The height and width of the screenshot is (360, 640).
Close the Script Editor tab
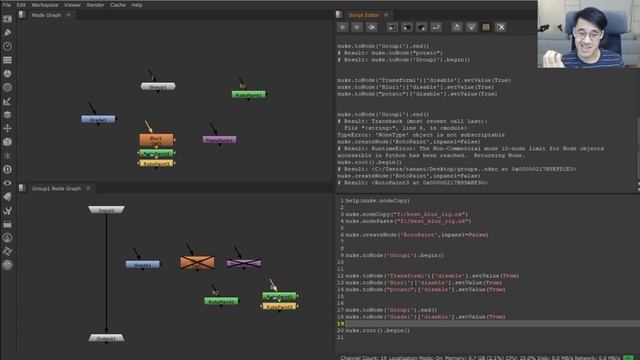pos(386,15)
